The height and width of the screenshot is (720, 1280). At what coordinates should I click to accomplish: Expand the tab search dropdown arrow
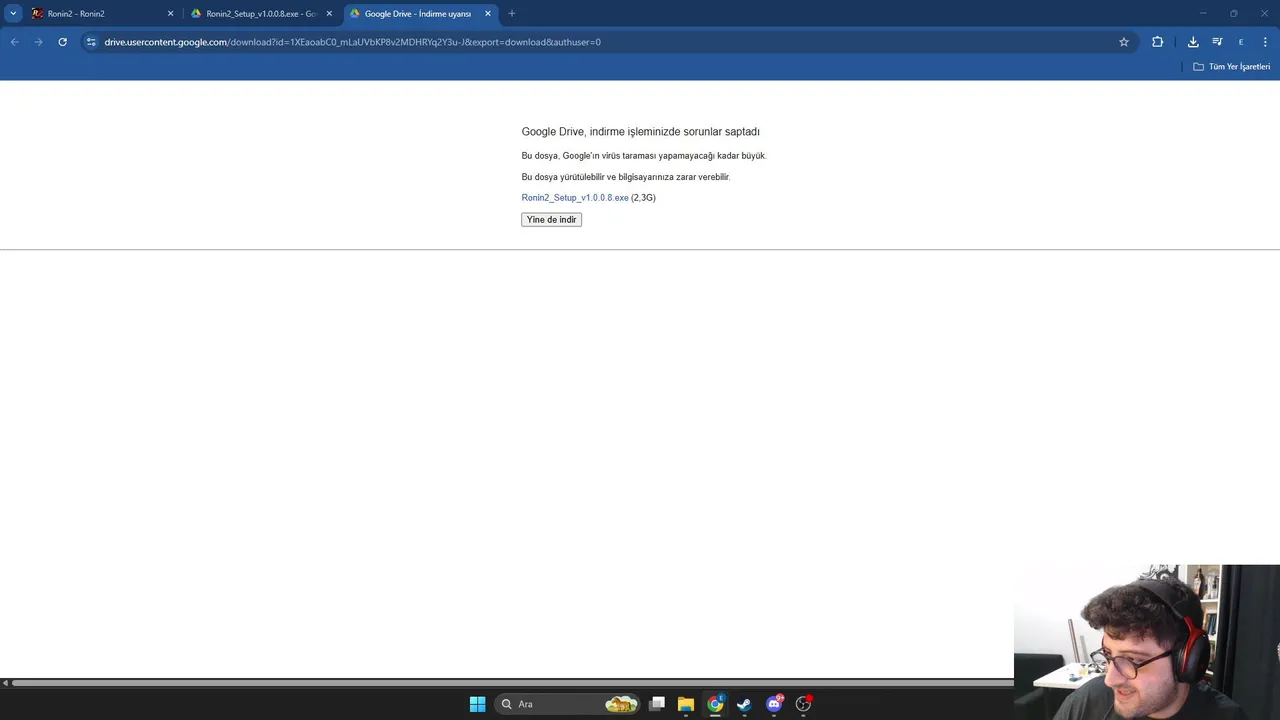13,14
